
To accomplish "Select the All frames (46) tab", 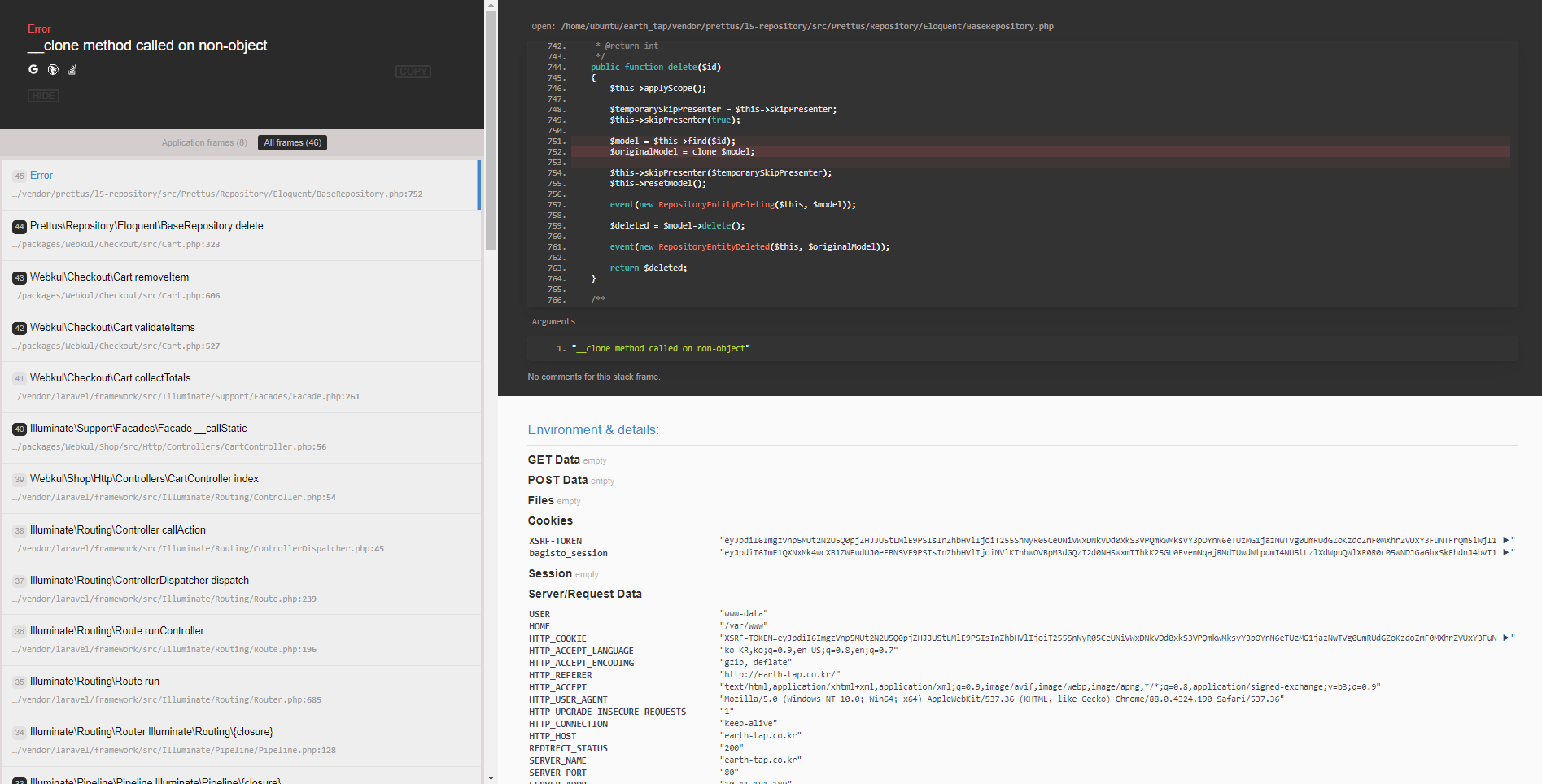I will tap(293, 142).
